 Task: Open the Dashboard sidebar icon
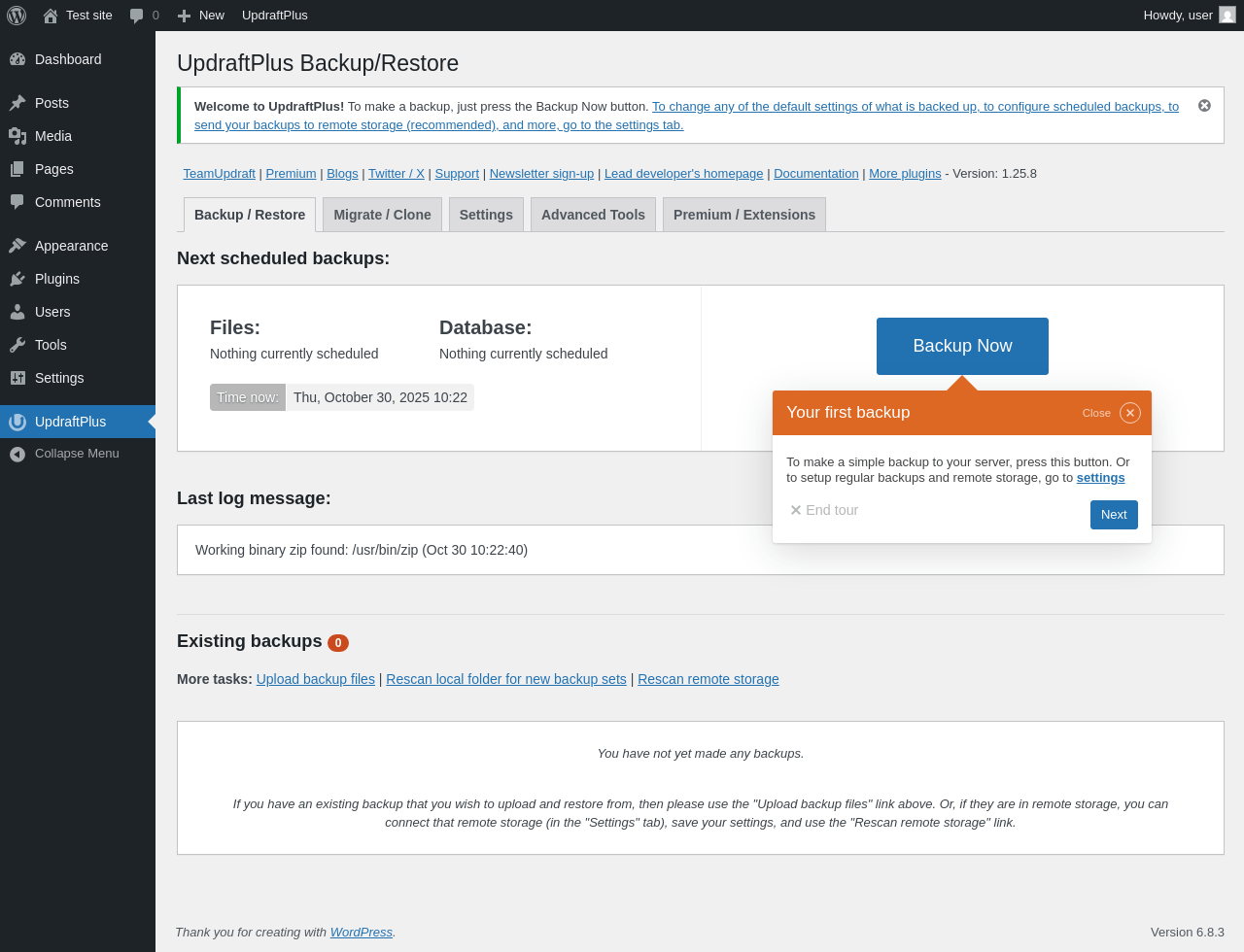click(x=17, y=59)
